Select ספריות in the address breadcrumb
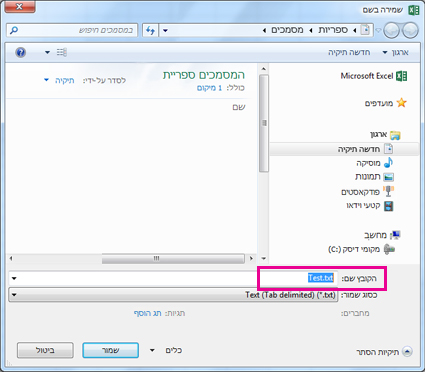 coord(333,30)
